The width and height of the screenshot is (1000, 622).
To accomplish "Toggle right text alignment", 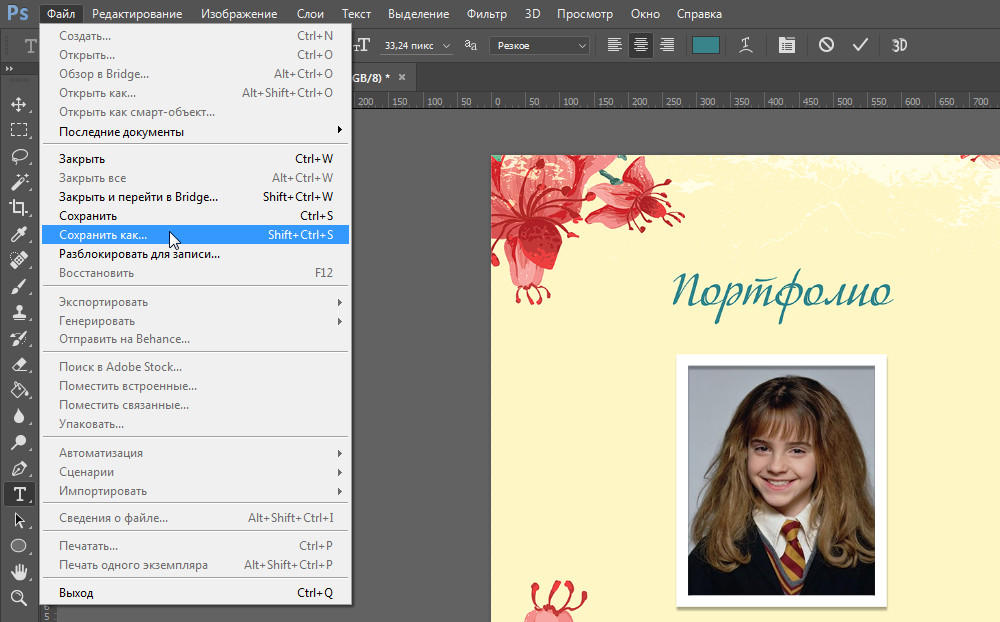I will [666, 45].
